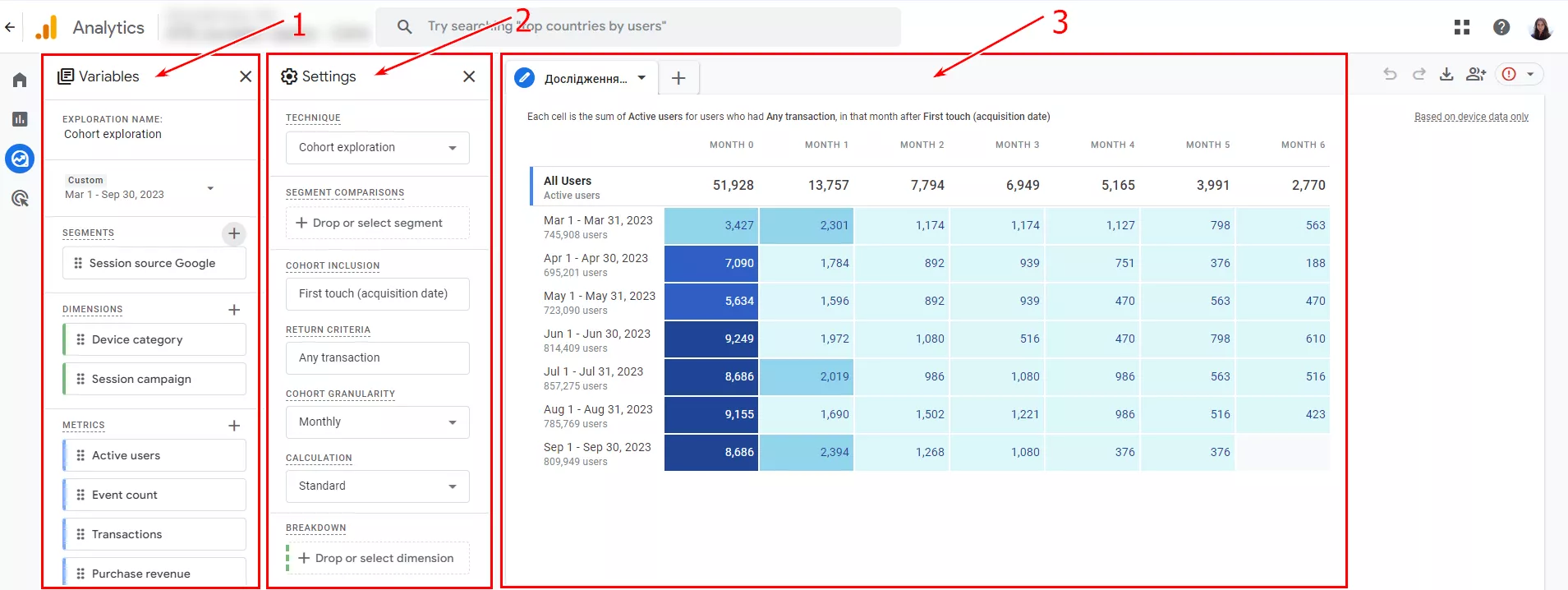Open the Cohort inclusion First touch selector
The height and width of the screenshot is (590, 1568).
click(x=378, y=294)
